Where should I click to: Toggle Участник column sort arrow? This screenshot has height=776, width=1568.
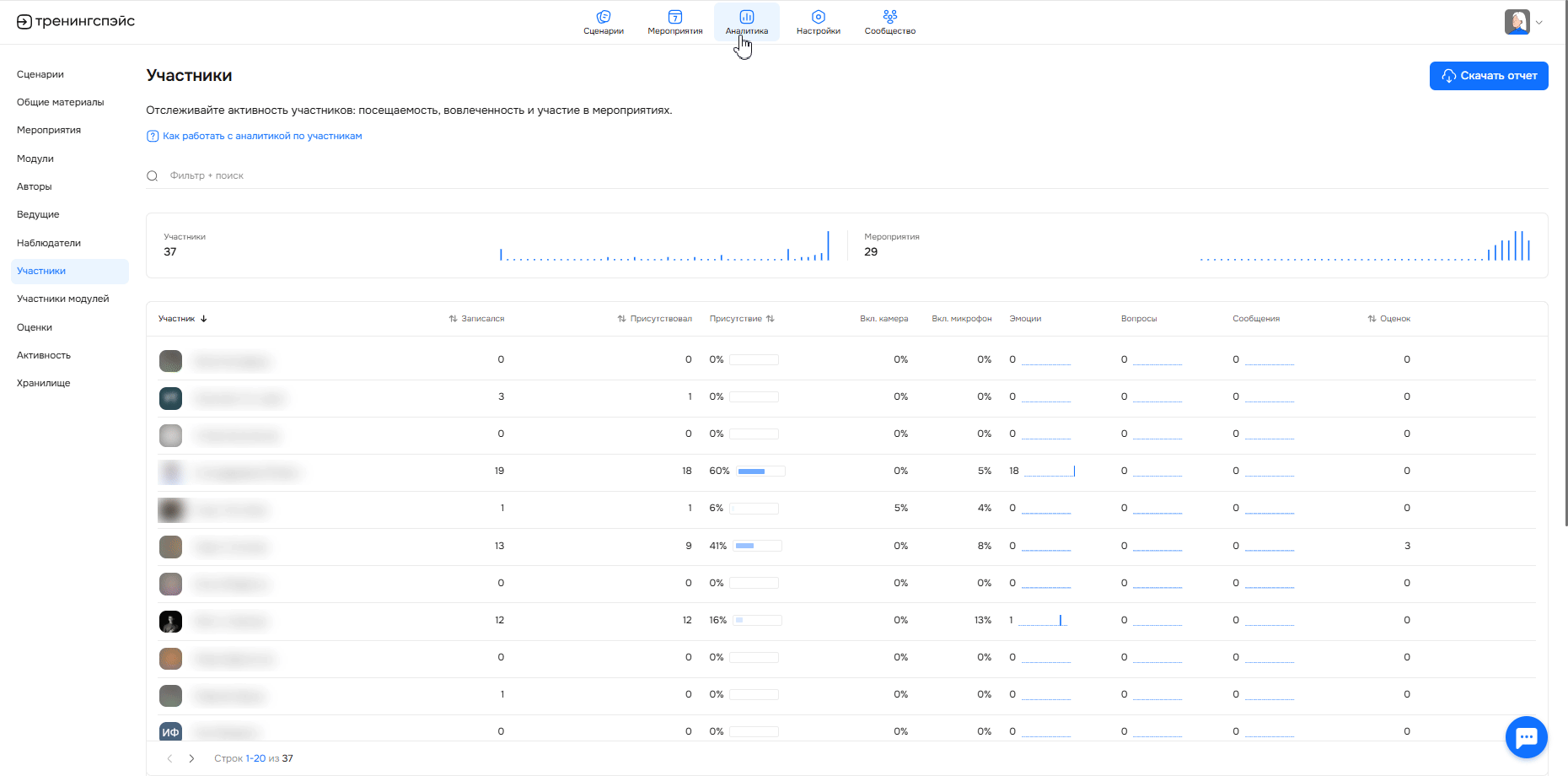pyautogui.click(x=204, y=319)
